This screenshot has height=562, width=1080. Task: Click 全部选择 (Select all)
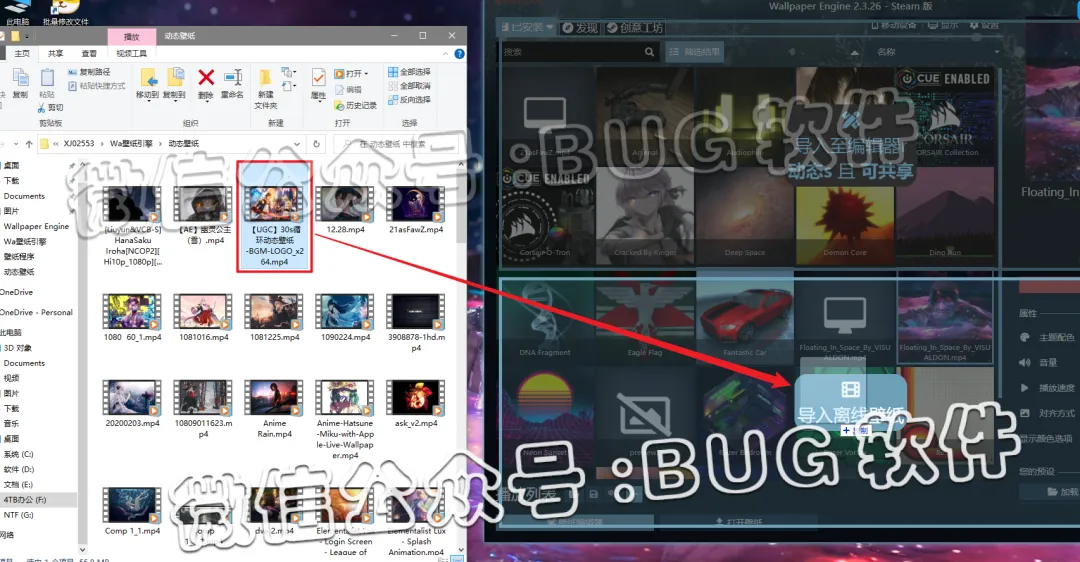point(409,72)
